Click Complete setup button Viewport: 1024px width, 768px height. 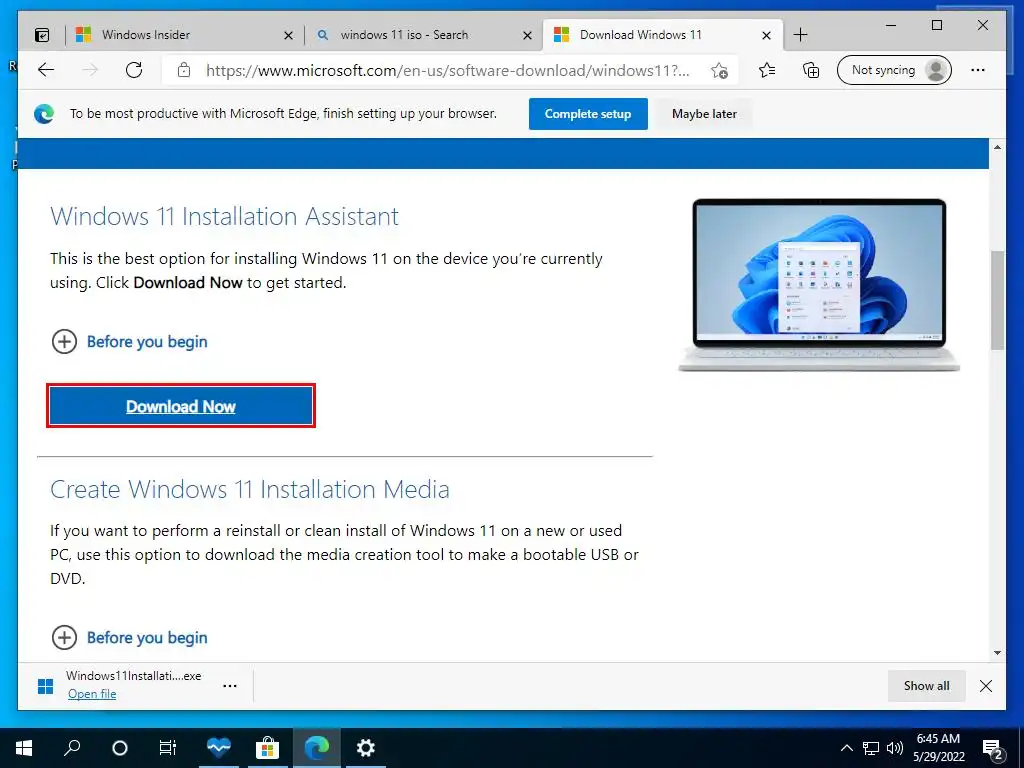pos(588,114)
